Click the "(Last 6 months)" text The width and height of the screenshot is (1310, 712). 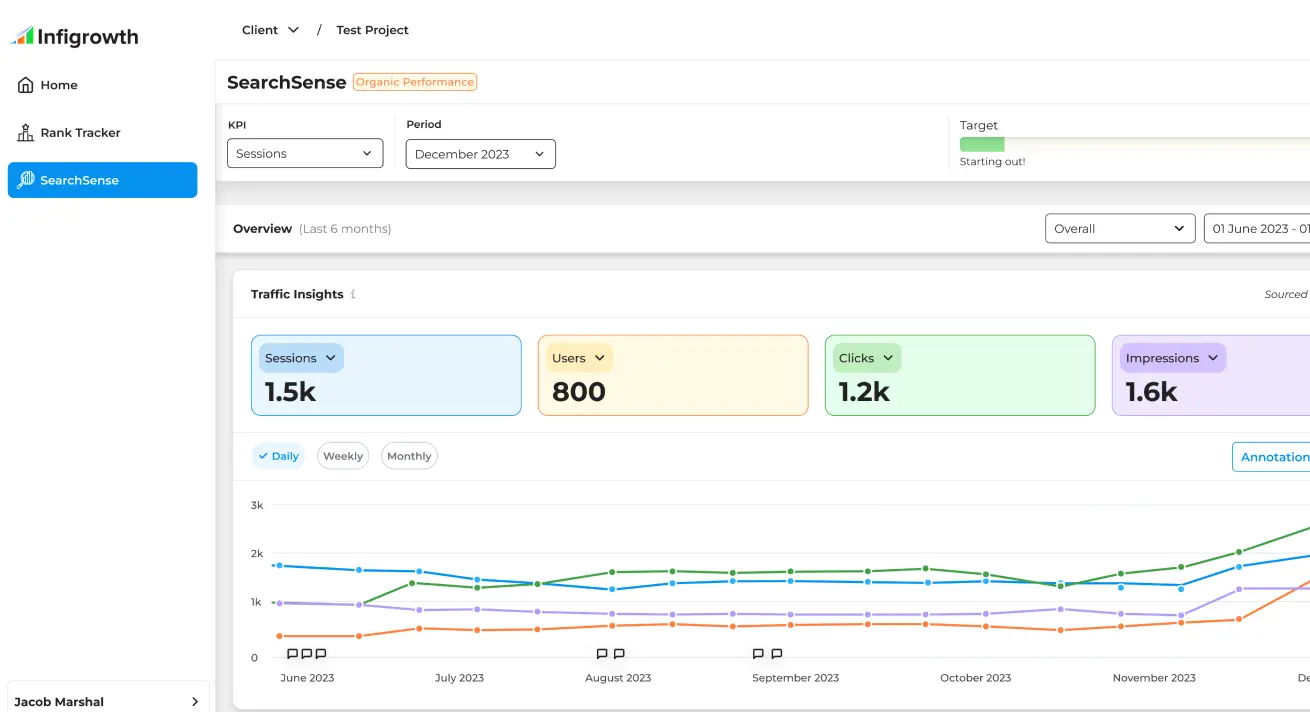coord(345,229)
